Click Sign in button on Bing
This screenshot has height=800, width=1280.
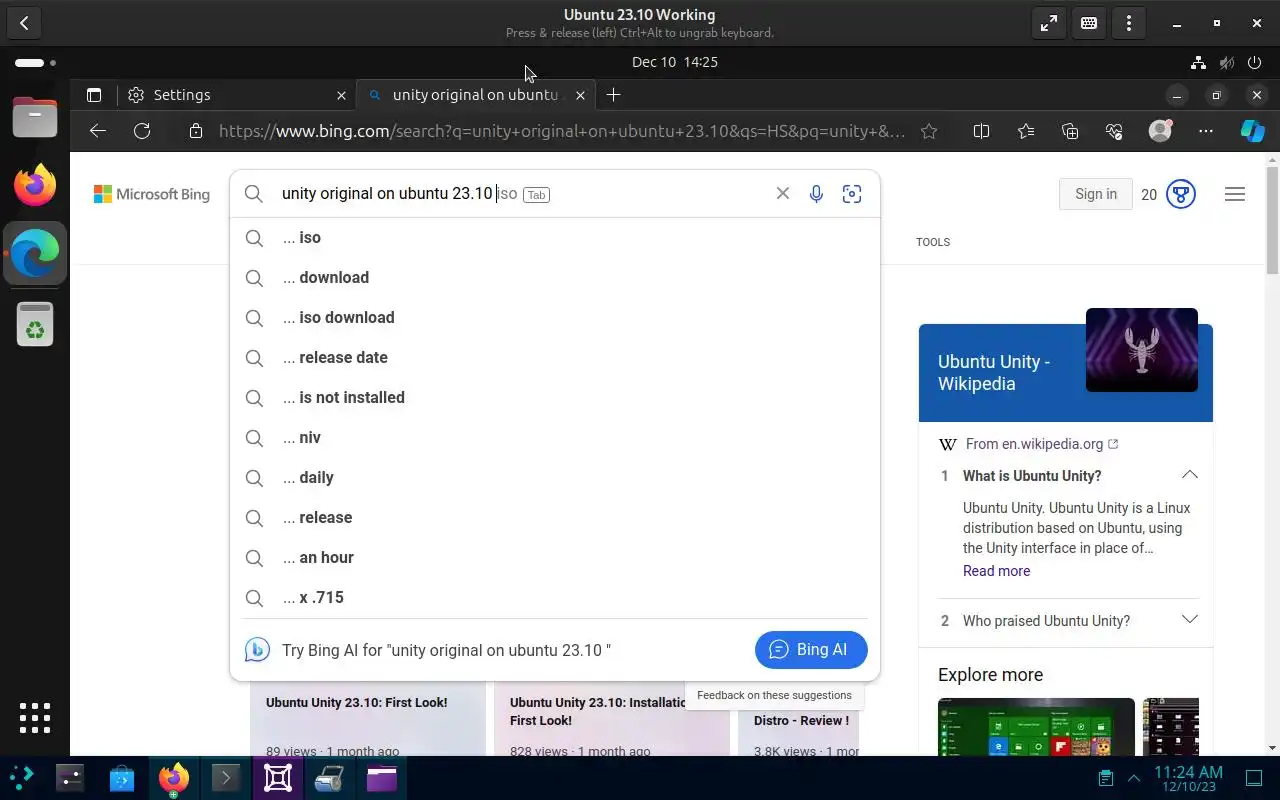(x=1096, y=194)
